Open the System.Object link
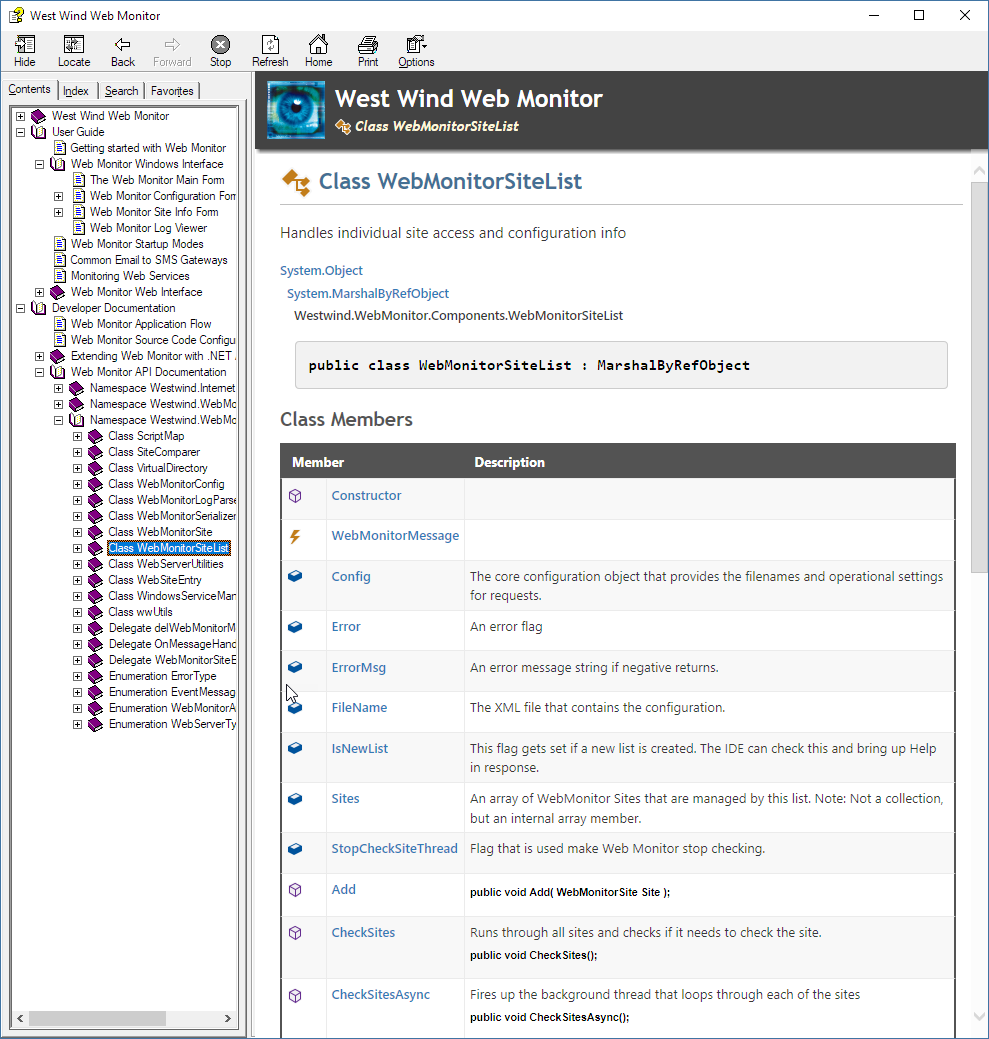Image resolution: width=989 pixels, height=1039 pixels. [x=321, y=270]
